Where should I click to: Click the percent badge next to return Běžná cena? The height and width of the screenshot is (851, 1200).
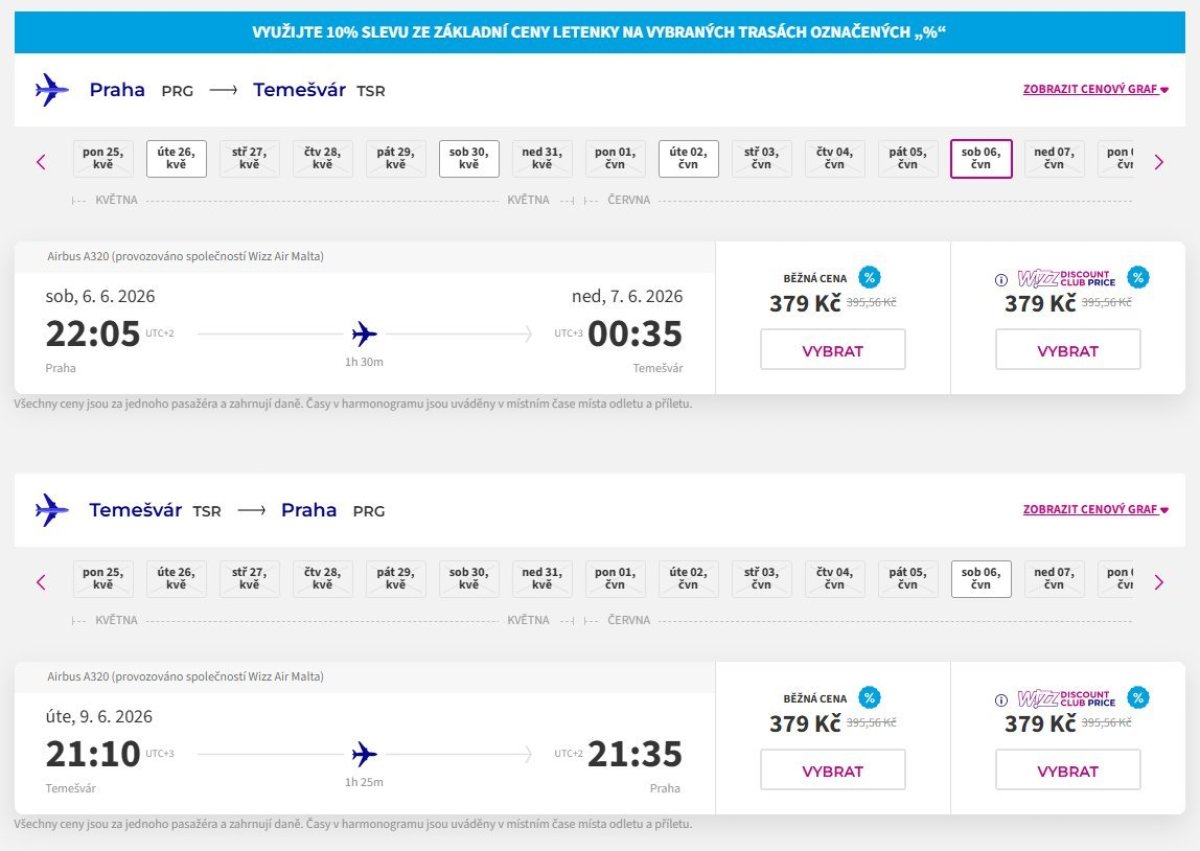(x=869, y=698)
